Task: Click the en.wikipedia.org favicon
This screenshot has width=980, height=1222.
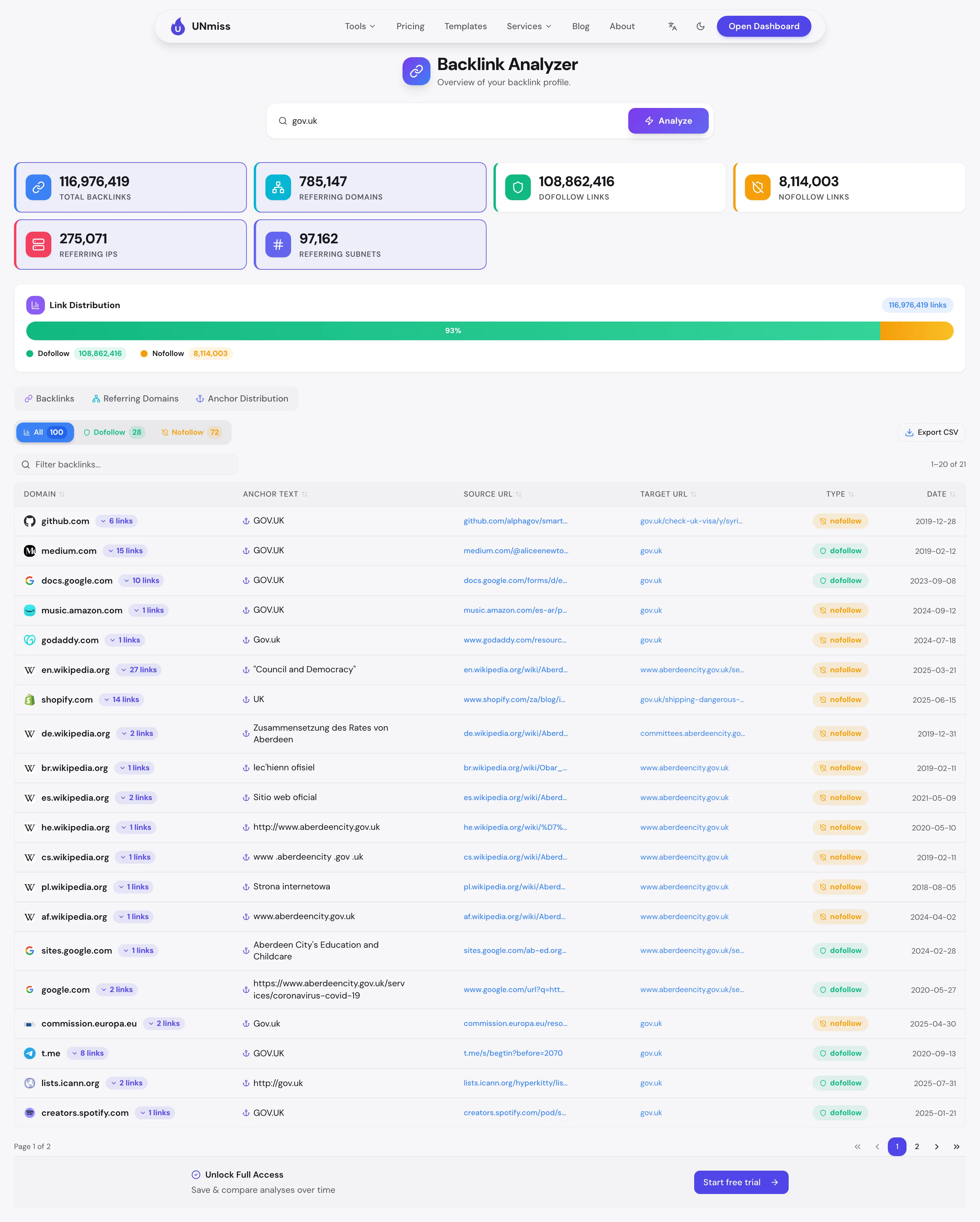Action: (x=29, y=670)
